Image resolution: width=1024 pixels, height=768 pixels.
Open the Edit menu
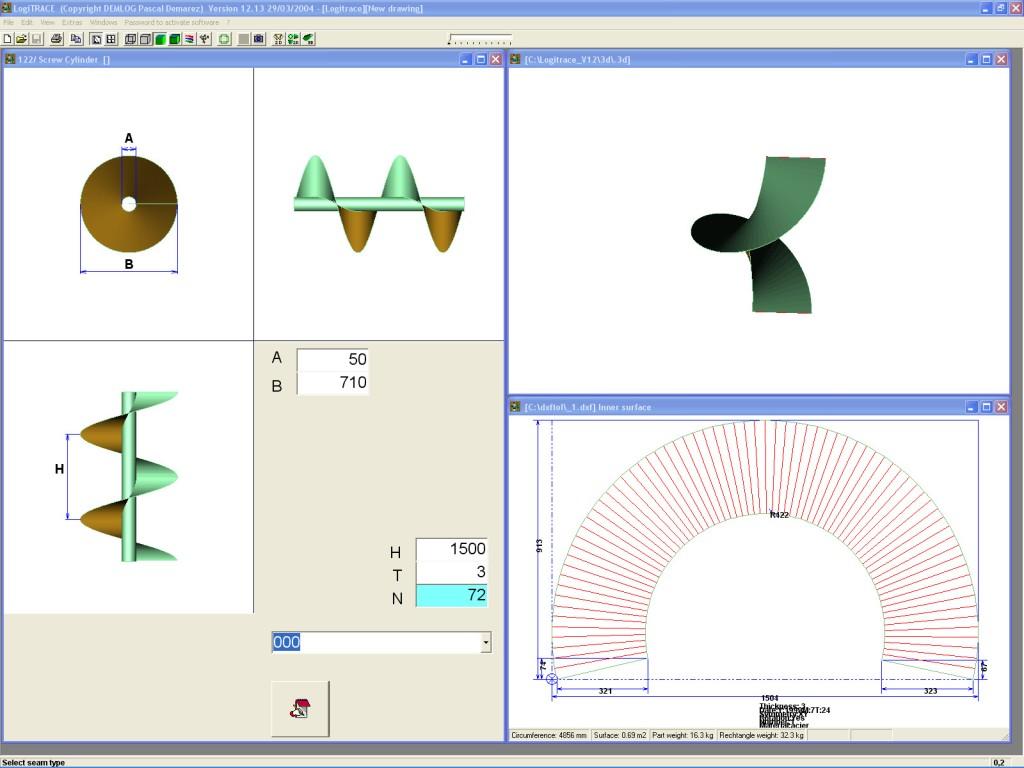[x=27, y=22]
